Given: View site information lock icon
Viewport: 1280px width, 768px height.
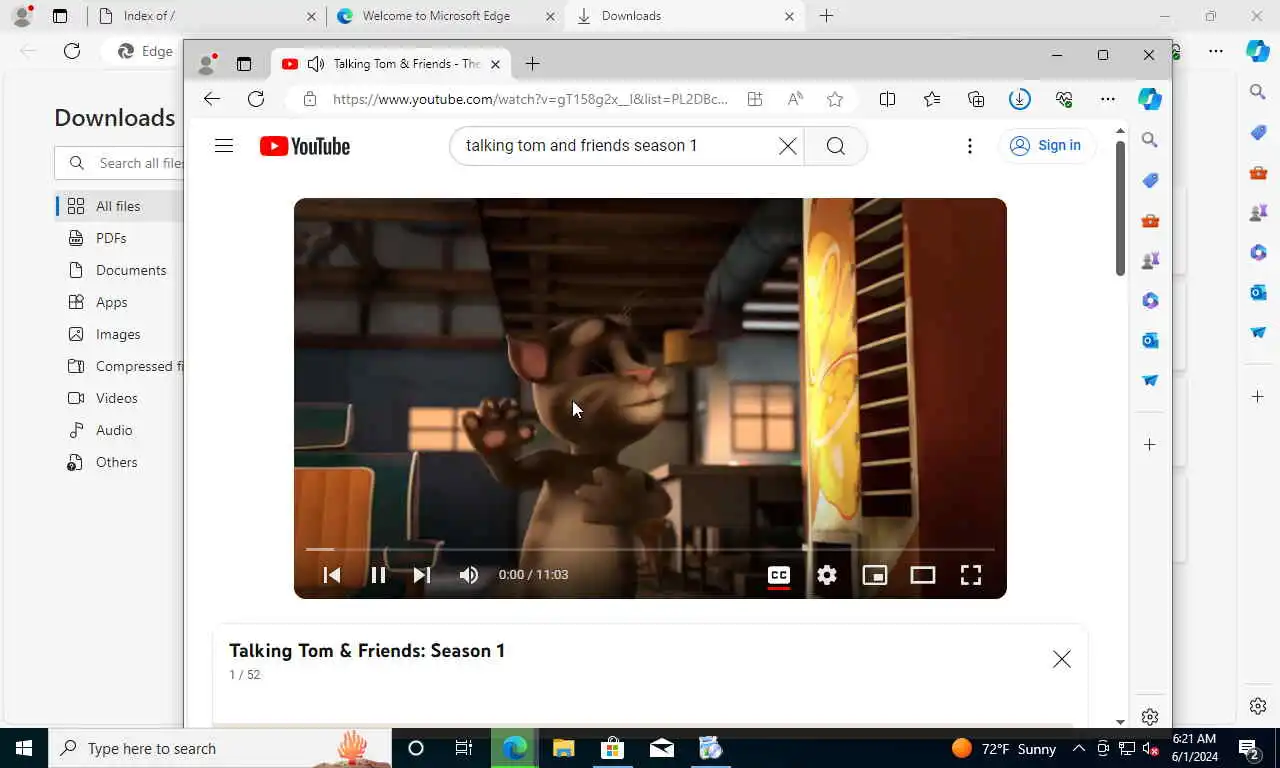Looking at the screenshot, I should [310, 99].
